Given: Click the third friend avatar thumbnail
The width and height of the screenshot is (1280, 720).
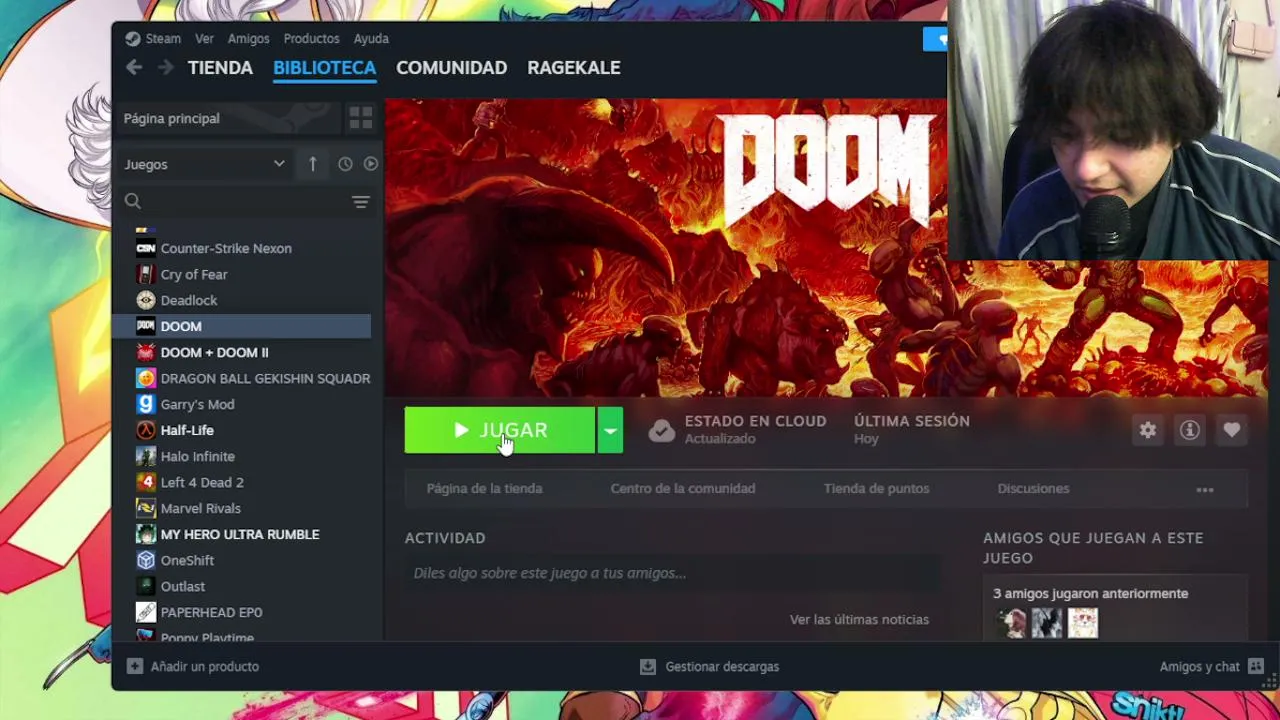Looking at the screenshot, I should coord(1083,623).
